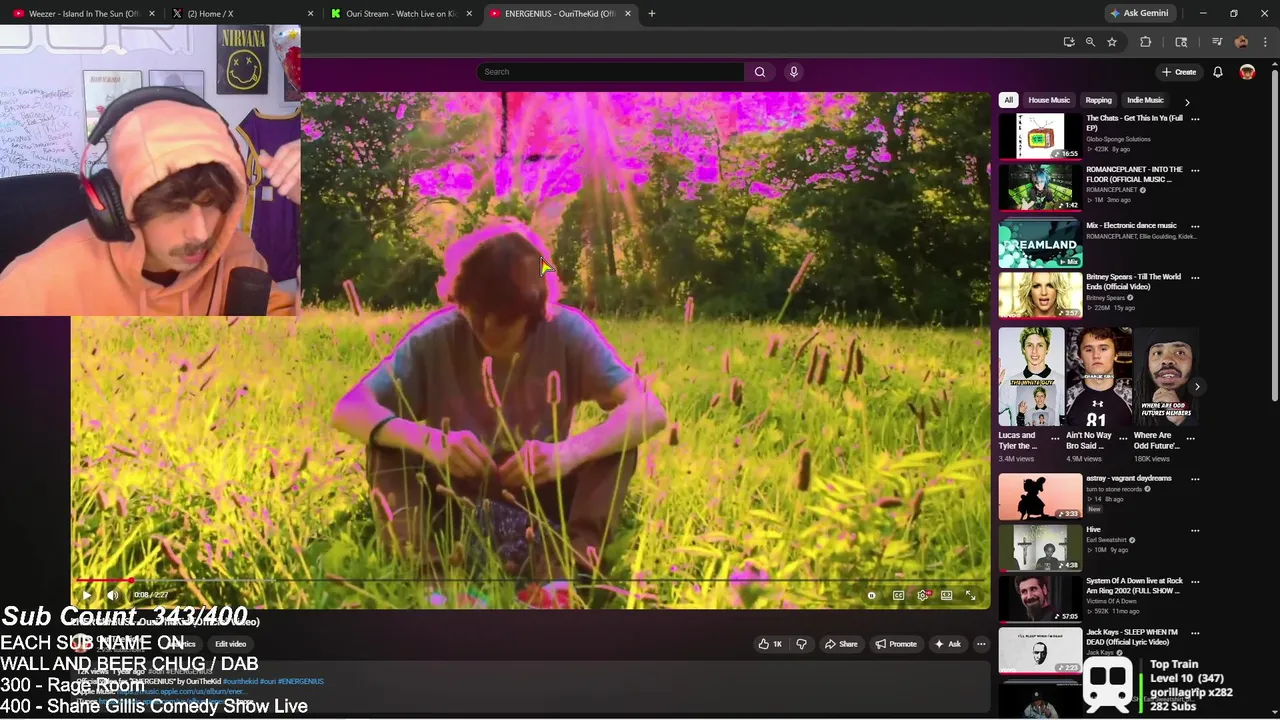The image size is (1280, 720).
Task: Open The Chats Get This In Ya thumbnail
Action: pos(1040,137)
